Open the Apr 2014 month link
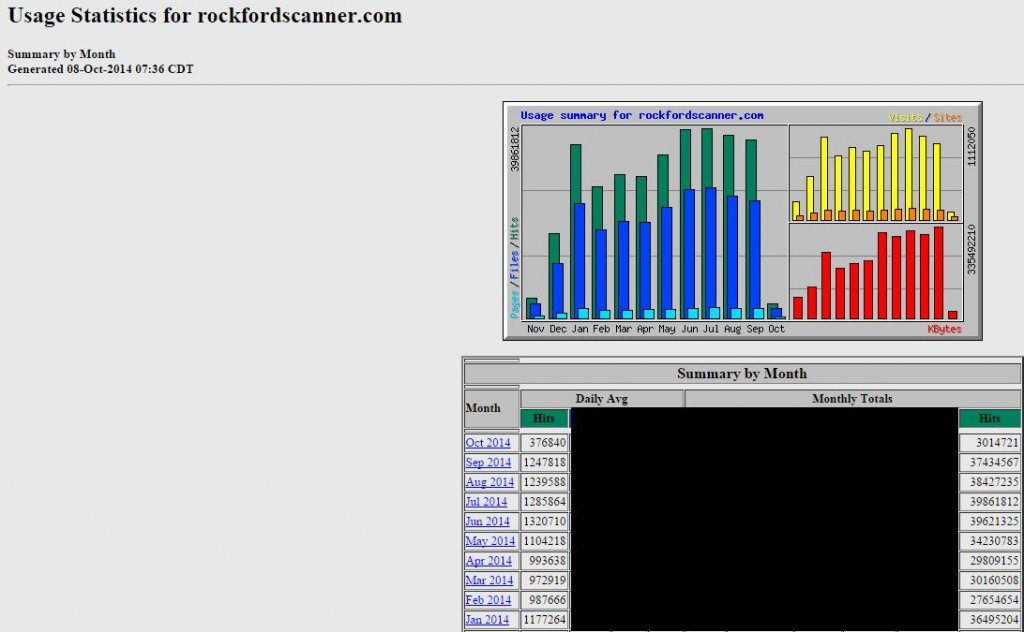This screenshot has width=1024, height=632. click(x=488, y=560)
